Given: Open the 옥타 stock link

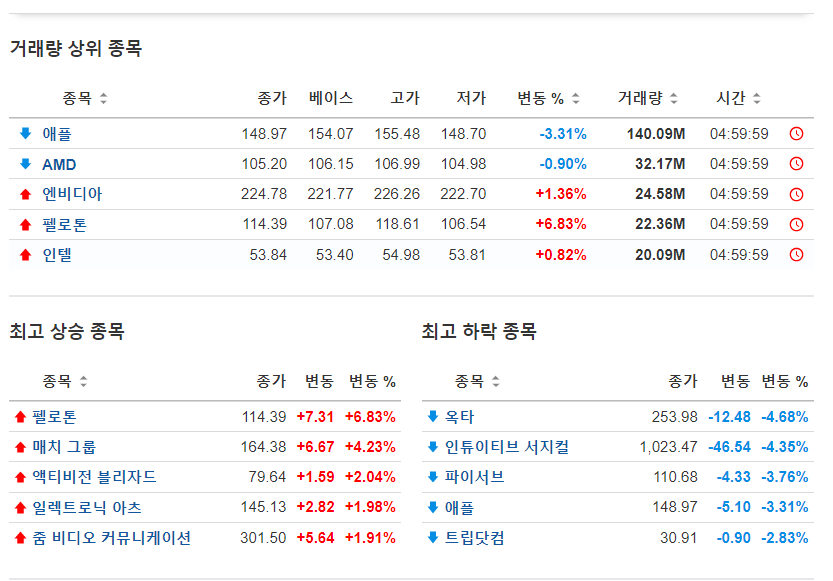Looking at the screenshot, I should tap(459, 417).
